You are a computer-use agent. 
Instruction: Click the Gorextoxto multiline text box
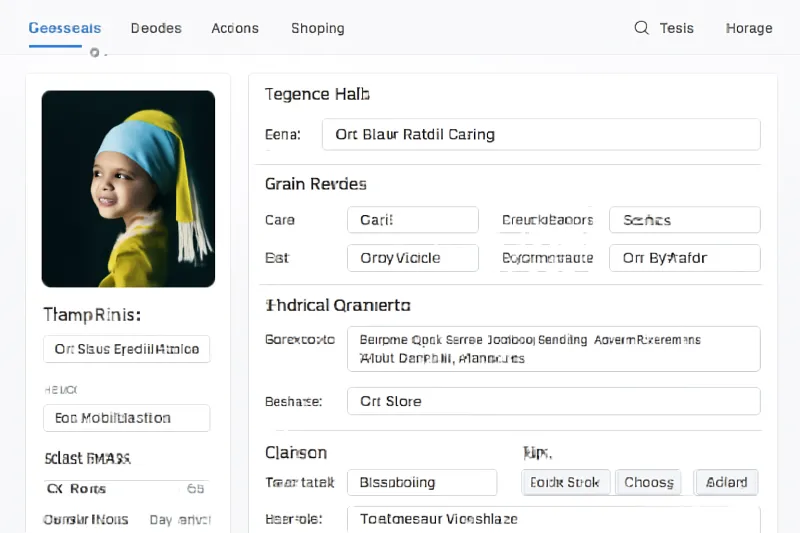click(x=554, y=349)
